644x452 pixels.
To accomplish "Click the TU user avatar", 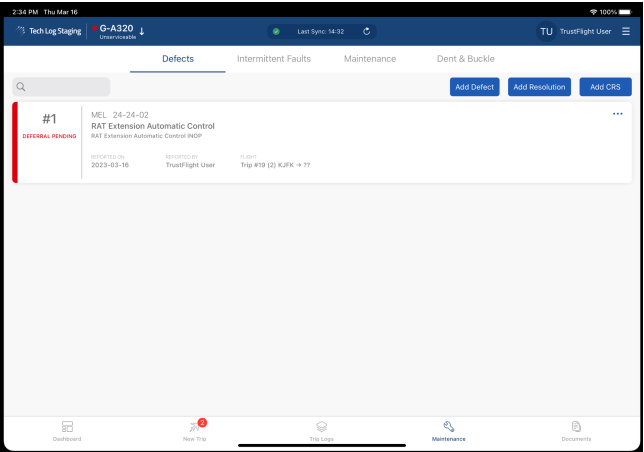I will pyautogui.click(x=546, y=31).
